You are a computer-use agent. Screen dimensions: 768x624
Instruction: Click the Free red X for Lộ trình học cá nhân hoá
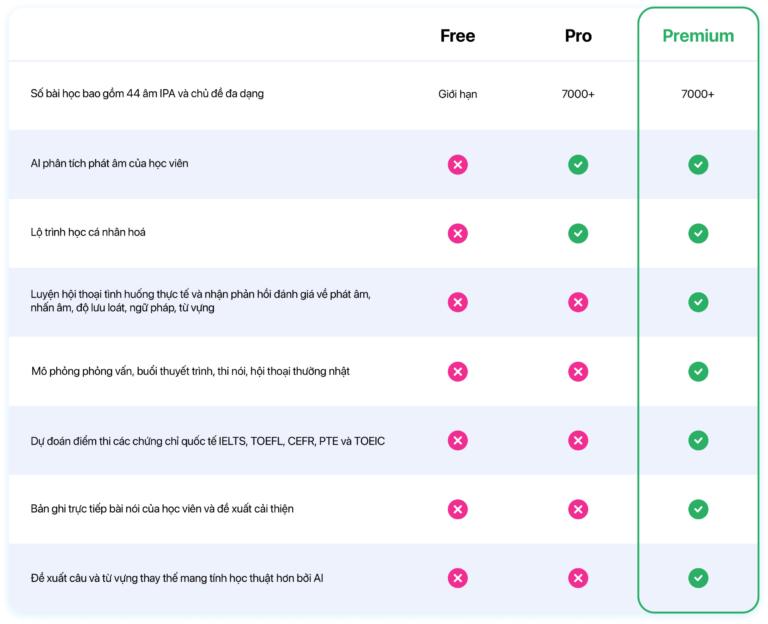(457, 233)
